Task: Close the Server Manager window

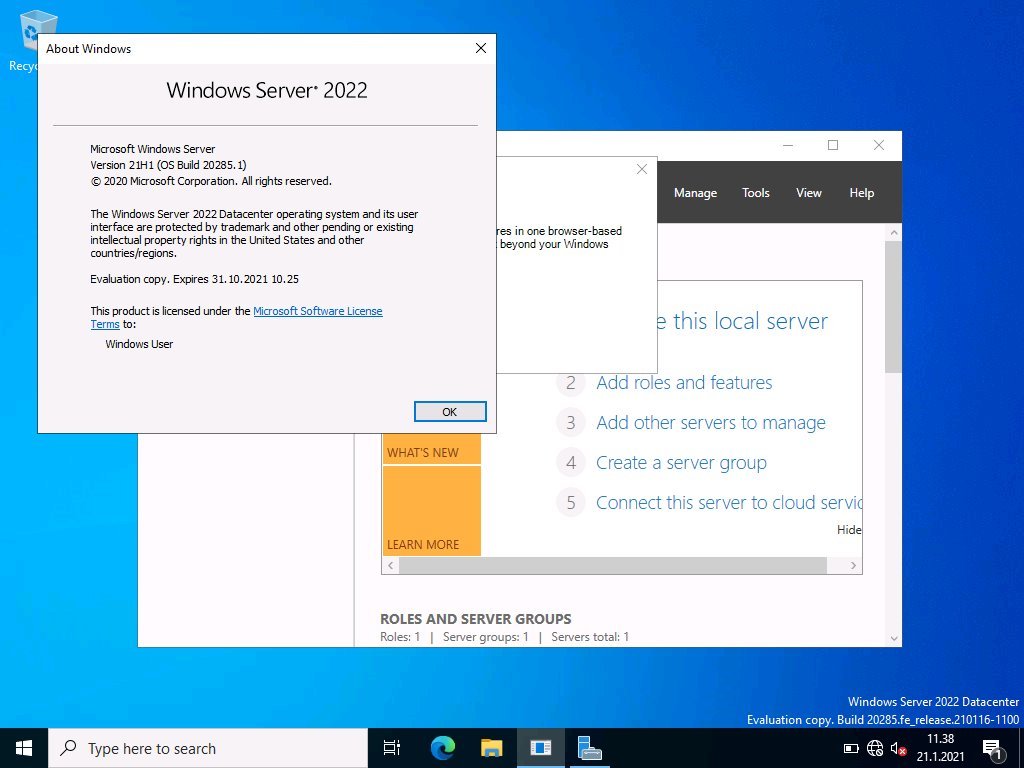Action: point(879,145)
